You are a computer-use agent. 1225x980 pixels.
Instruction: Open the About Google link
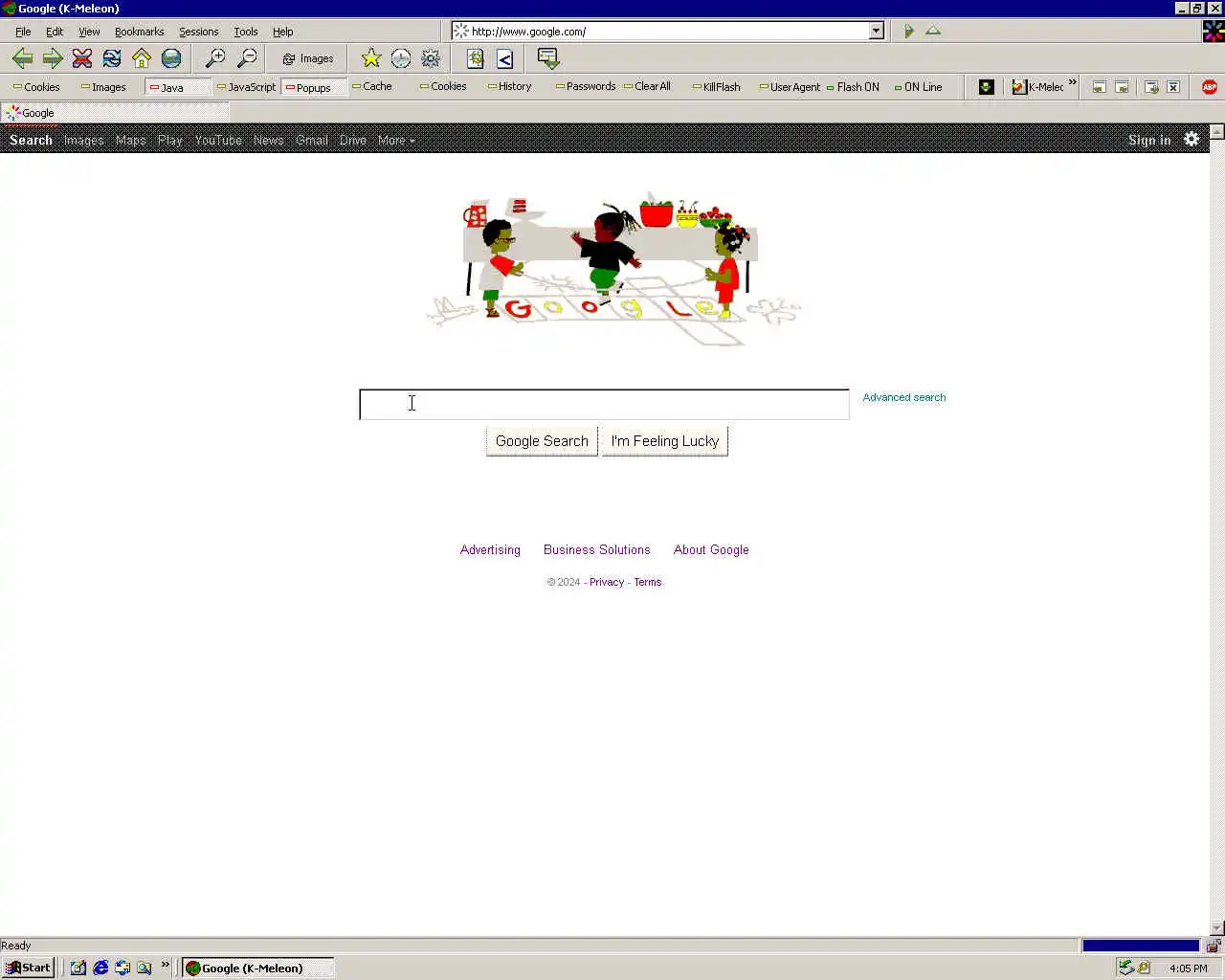(711, 549)
